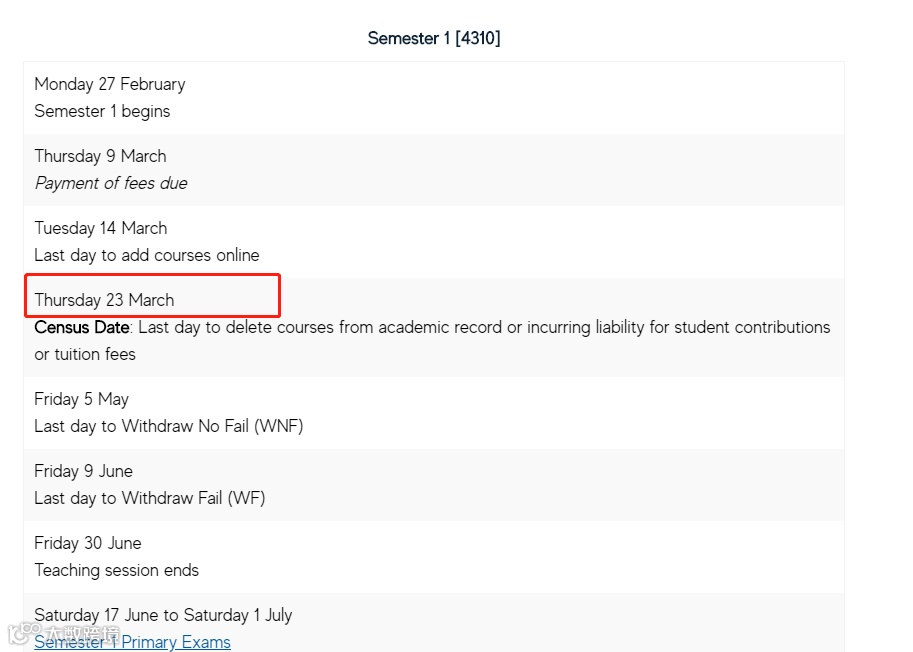Image resolution: width=913 pixels, height=652 pixels.
Task: Select the Friday 30 June date
Action: tap(88, 543)
